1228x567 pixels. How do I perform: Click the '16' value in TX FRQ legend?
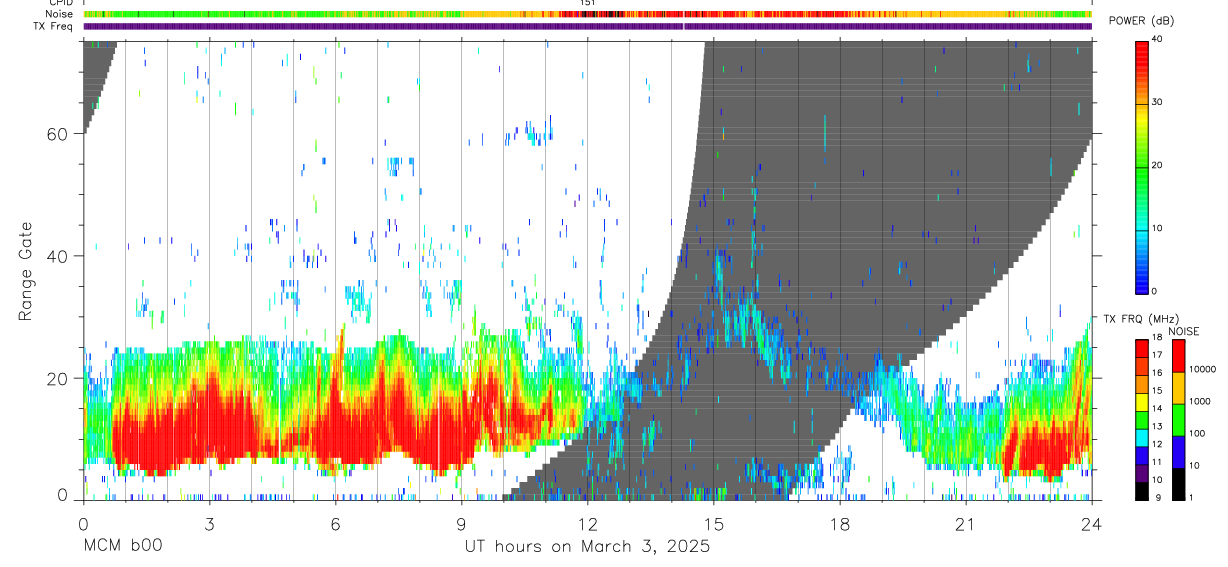[1157, 373]
